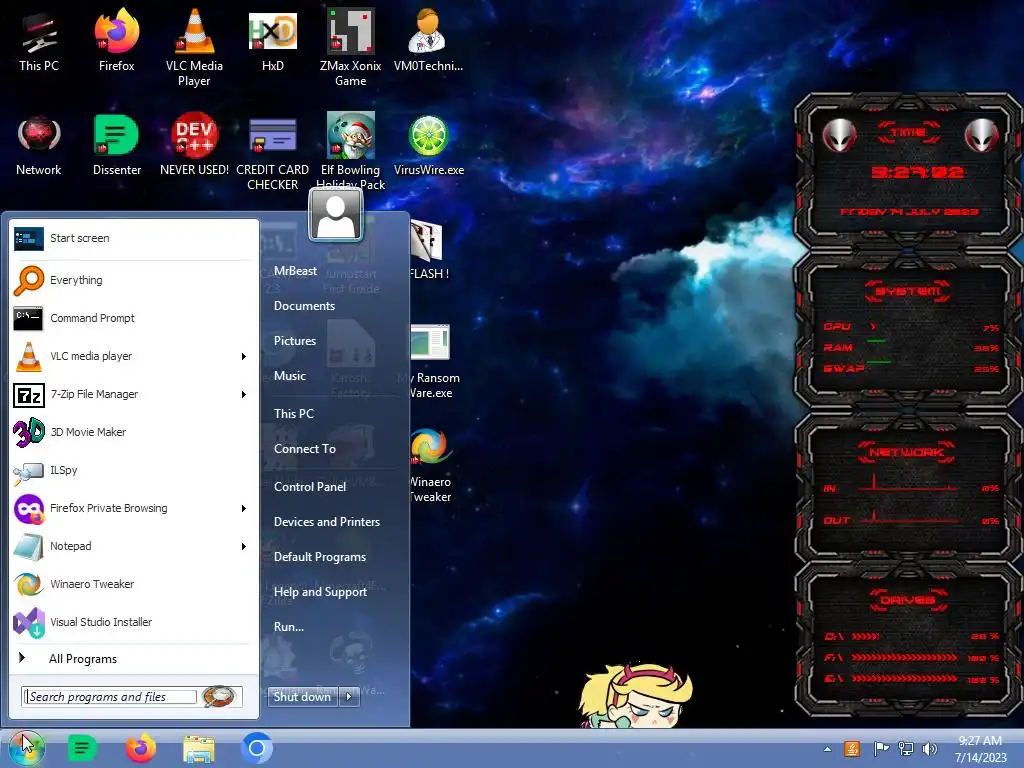Launch the Dissenter desktop shortcut
1024x768 pixels.
point(117,146)
